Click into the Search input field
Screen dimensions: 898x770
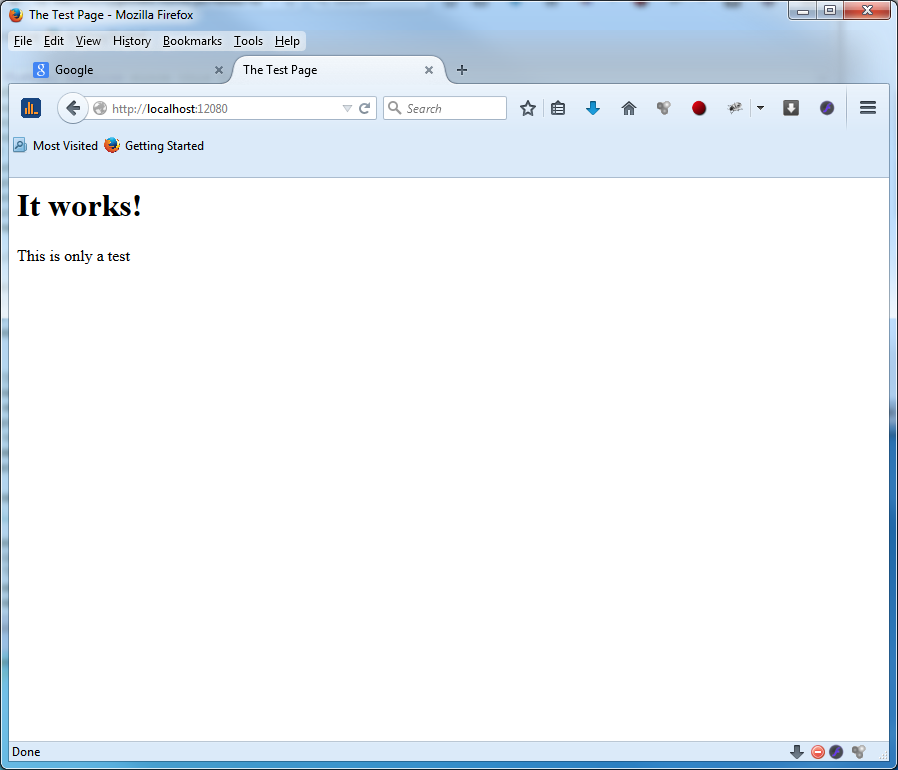pos(453,108)
